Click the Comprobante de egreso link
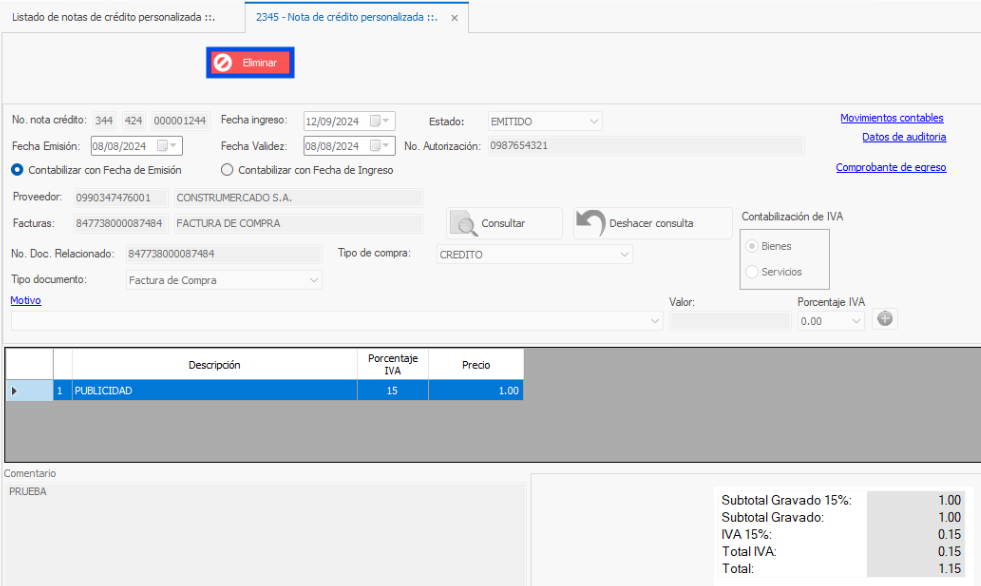The image size is (981, 586). [x=890, y=167]
